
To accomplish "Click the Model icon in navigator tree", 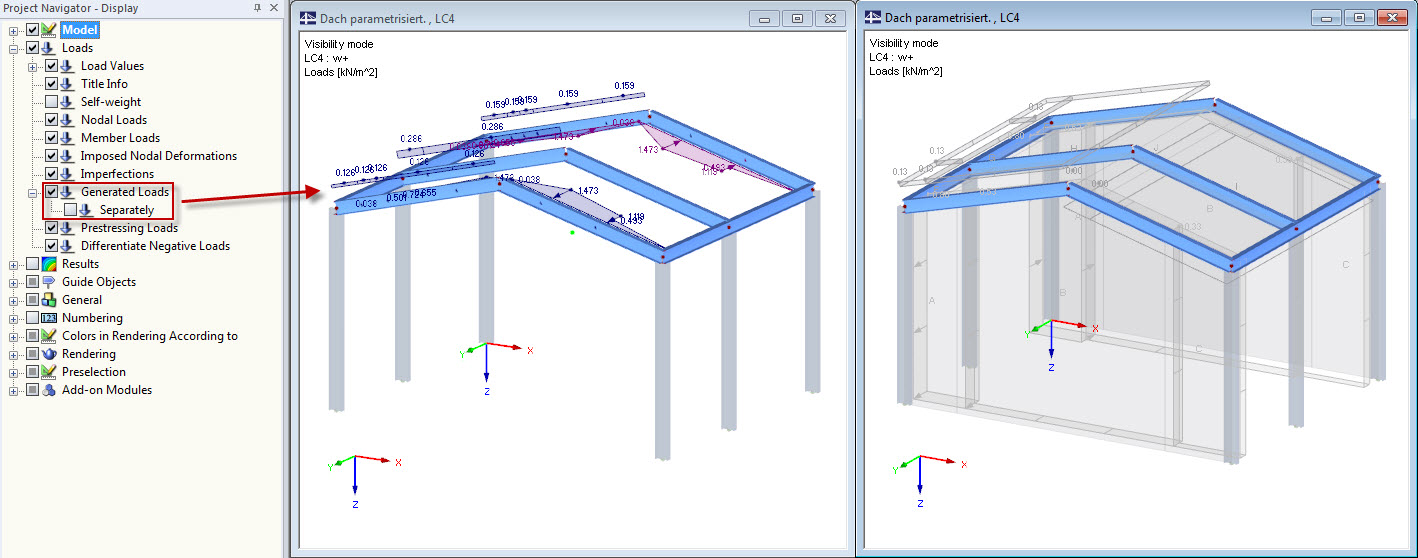I will (x=49, y=30).
